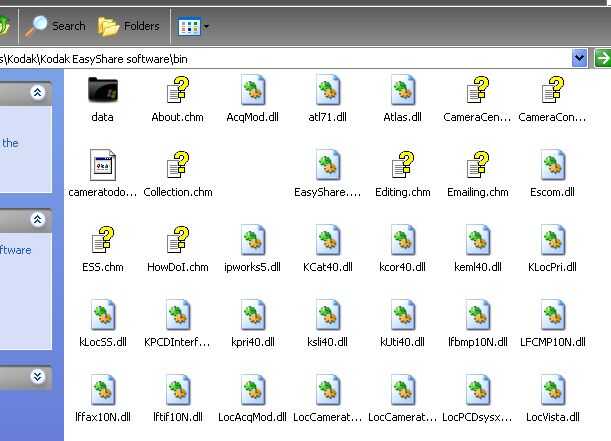Viewport: 611px width, 441px height.
Task: Select the ksli40.dll file icon
Action: (x=328, y=315)
